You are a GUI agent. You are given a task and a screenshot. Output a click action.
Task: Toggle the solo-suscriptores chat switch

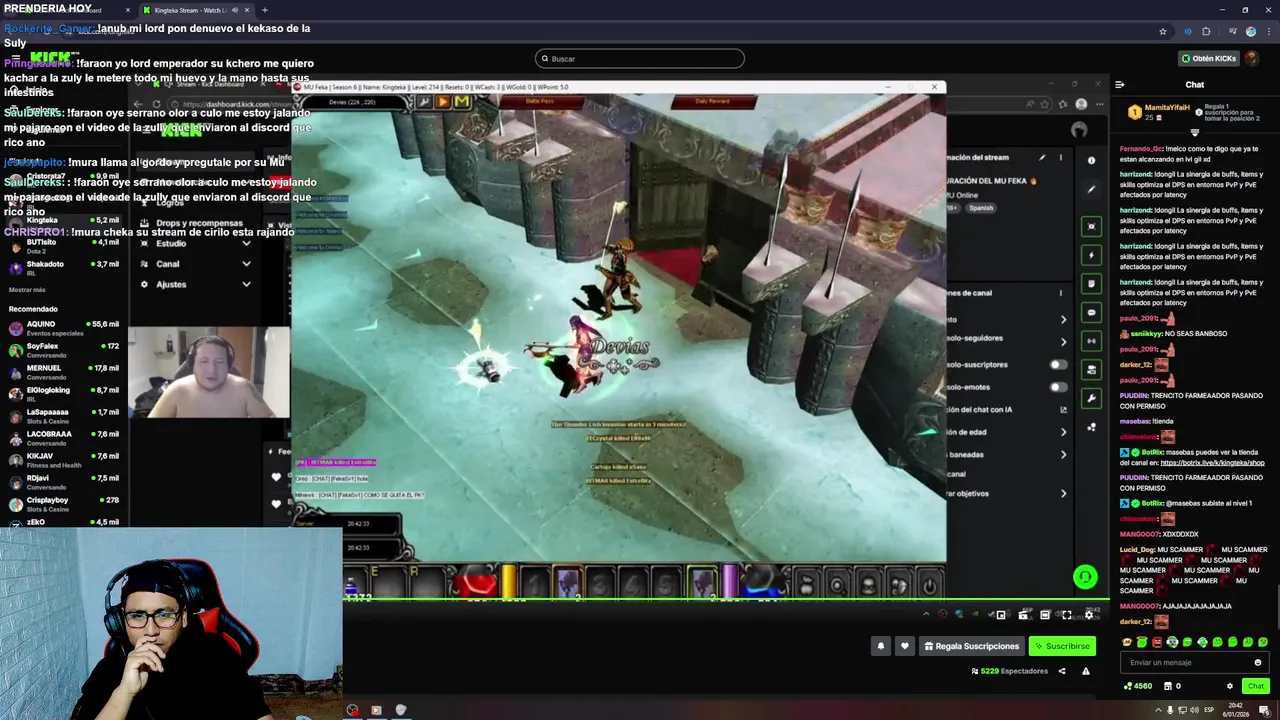point(1058,365)
